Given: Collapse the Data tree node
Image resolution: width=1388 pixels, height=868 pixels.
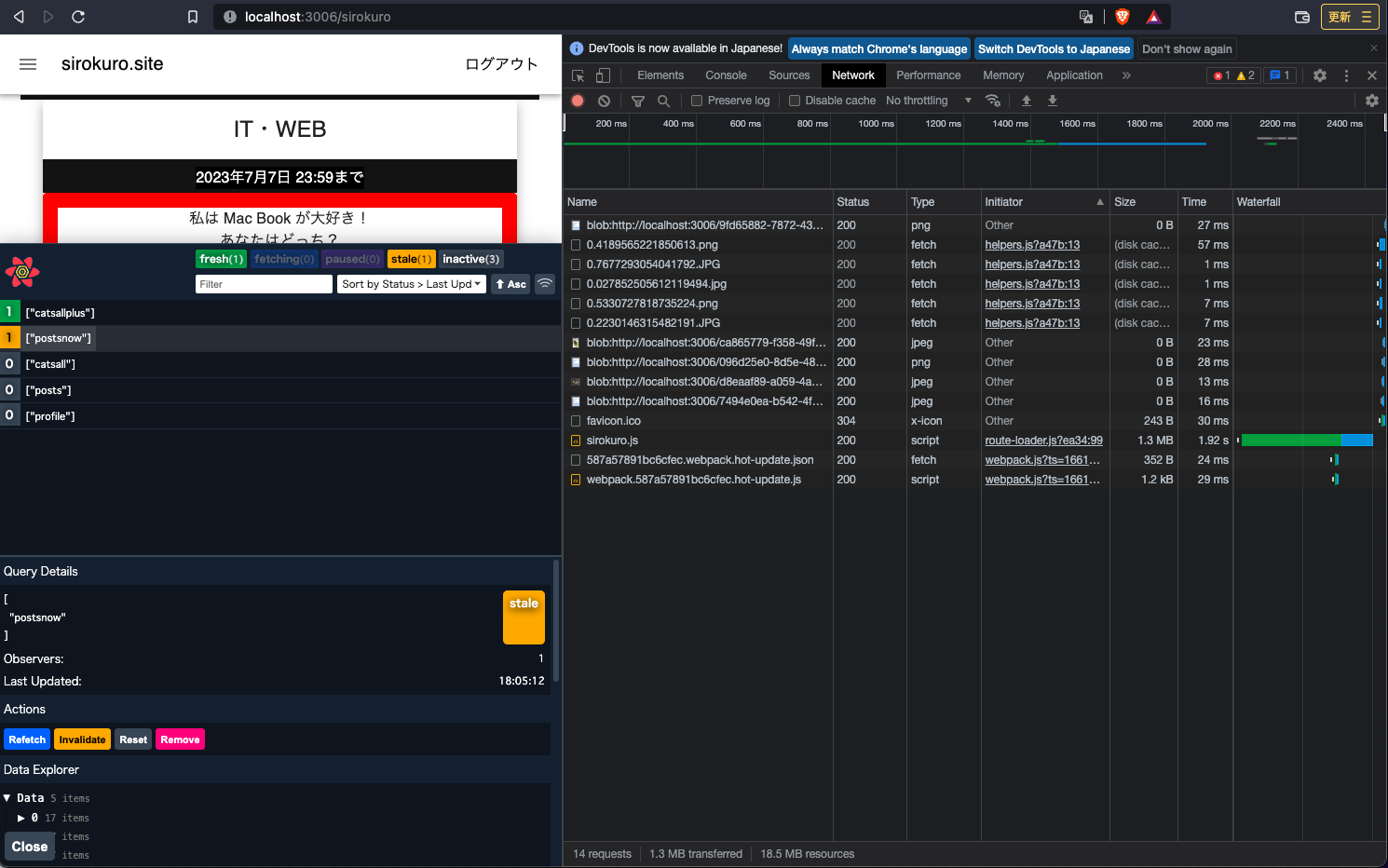Looking at the screenshot, I should click(7, 798).
